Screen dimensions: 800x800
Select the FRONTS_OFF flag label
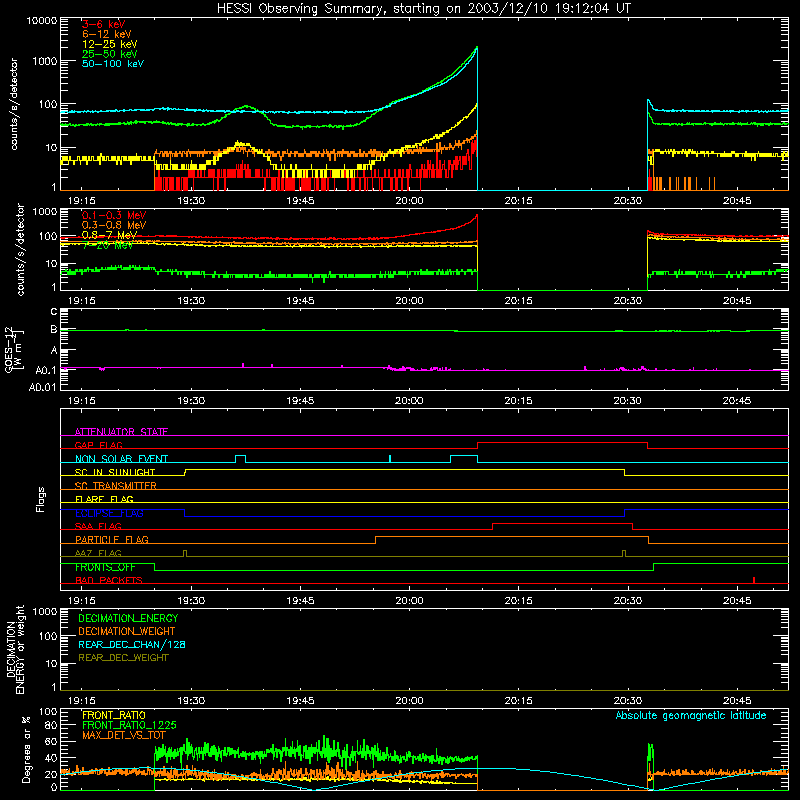(105, 567)
